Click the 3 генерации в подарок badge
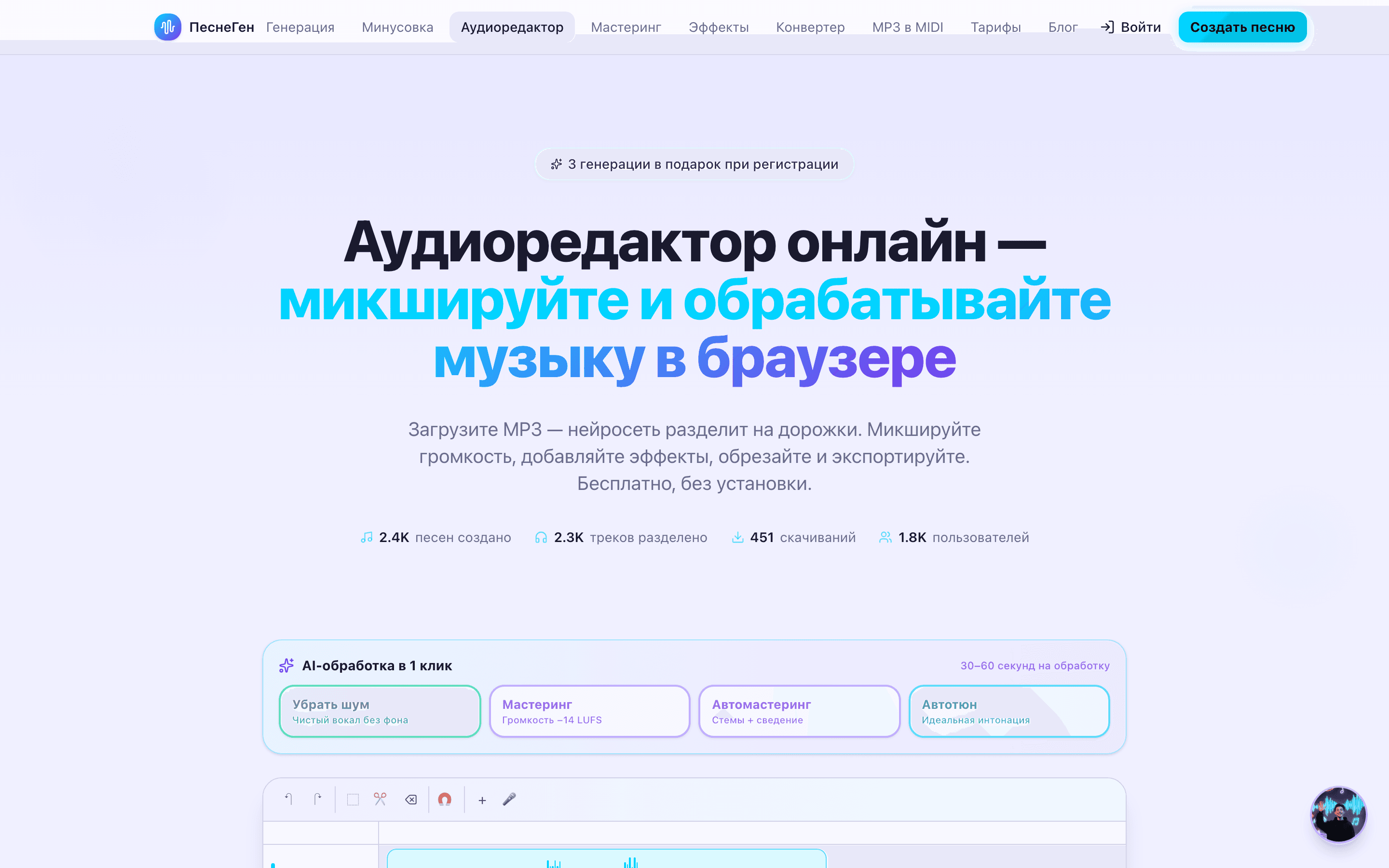1389x868 pixels. pyautogui.click(x=694, y=164)
